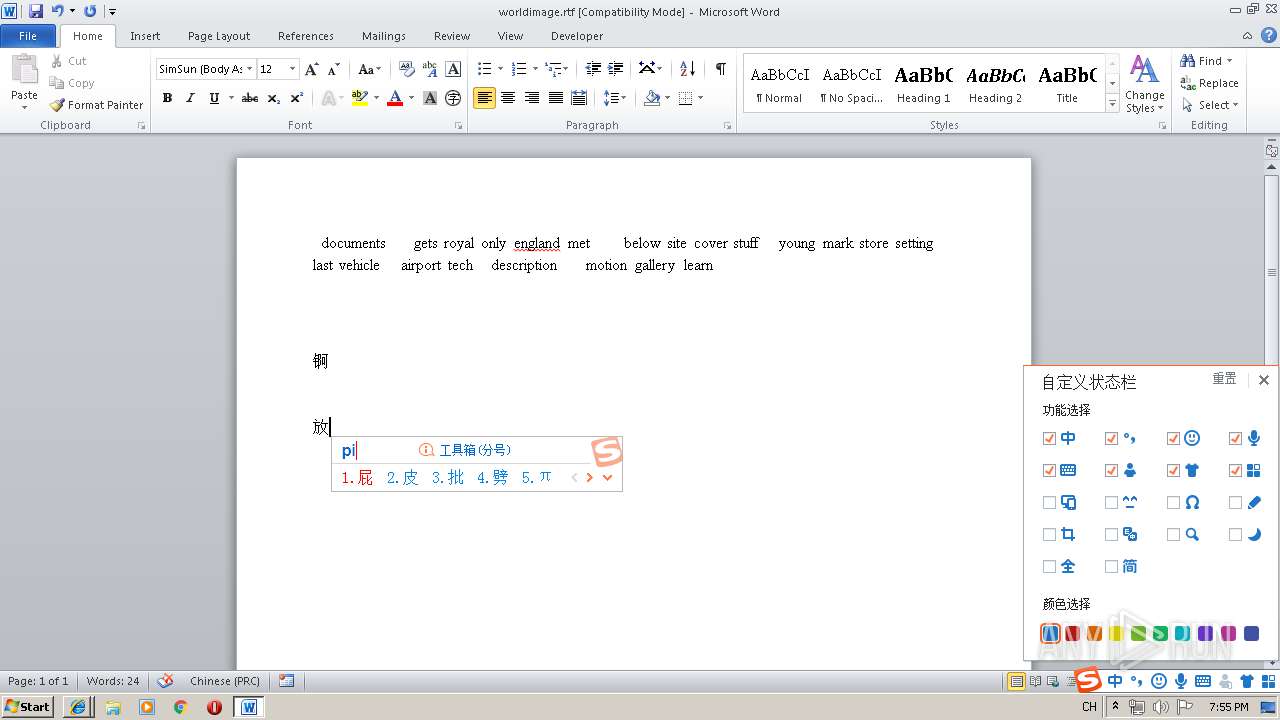The width and height of the screenshot is (1280, 720).
Task: Uncheck the skin shirt checkbox
Action: coord(1173,470)
